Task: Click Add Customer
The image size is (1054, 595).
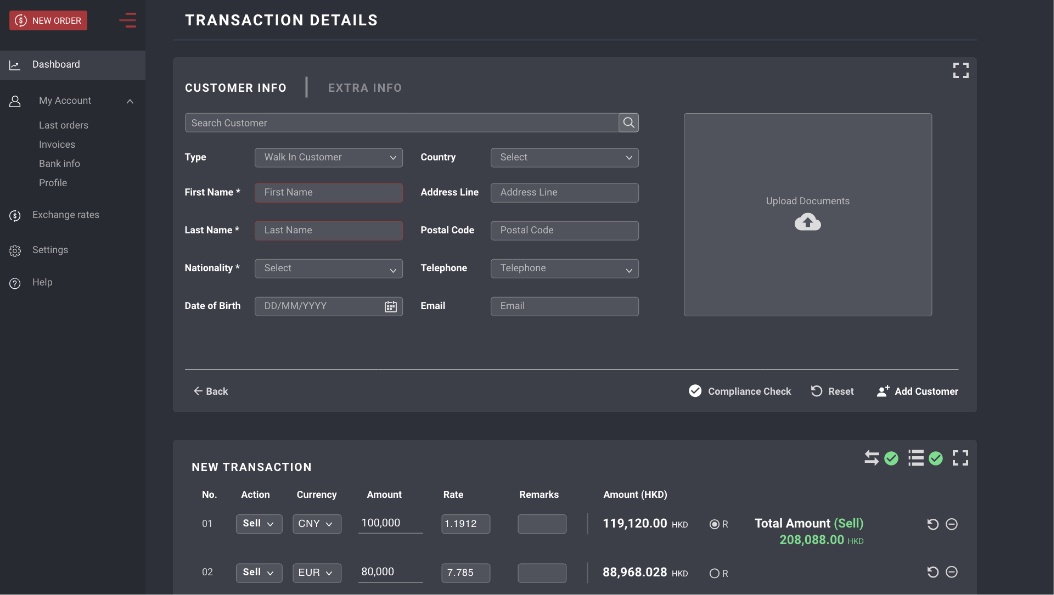Action: click(x=917, y=391)
